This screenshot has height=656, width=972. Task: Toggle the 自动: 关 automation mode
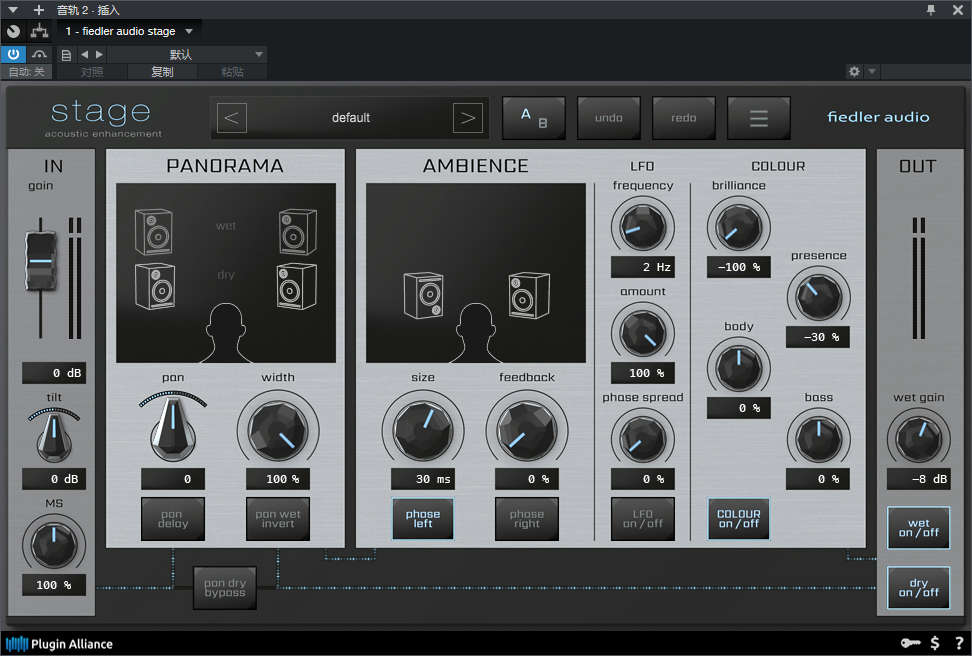(27, 72)
